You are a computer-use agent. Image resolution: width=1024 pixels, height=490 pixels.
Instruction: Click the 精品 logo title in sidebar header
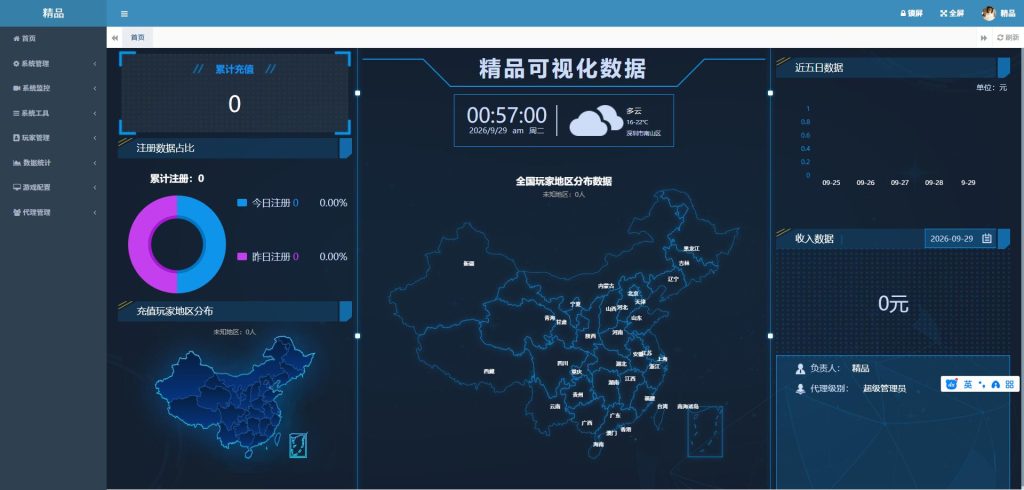click(53, 13)
